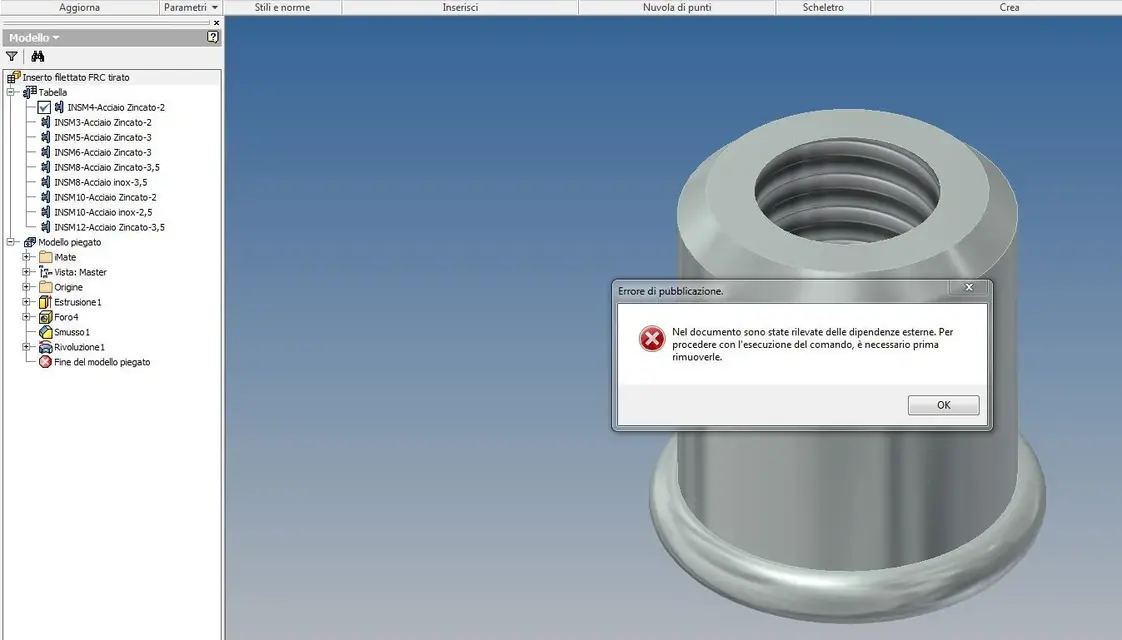Click the Tabella table icon
1122x640 pixels.
pos(30,92)
